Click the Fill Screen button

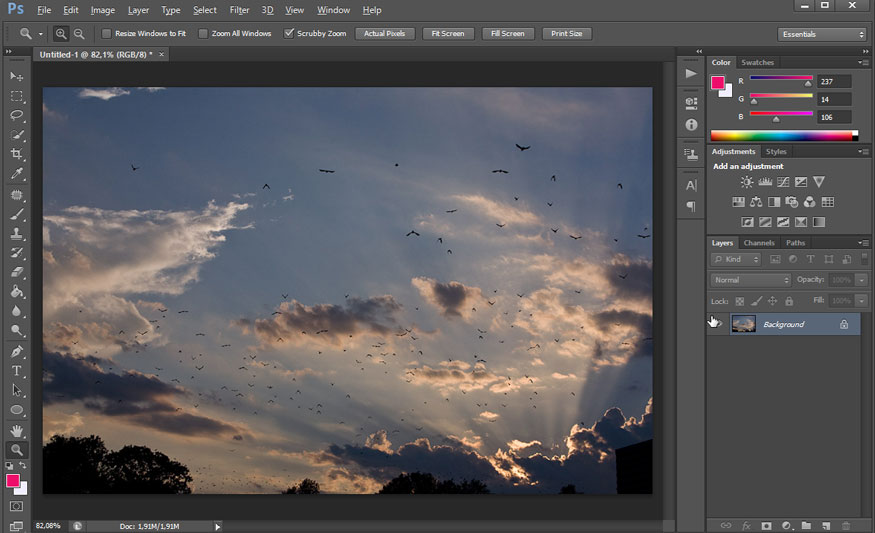coord(507,33)
